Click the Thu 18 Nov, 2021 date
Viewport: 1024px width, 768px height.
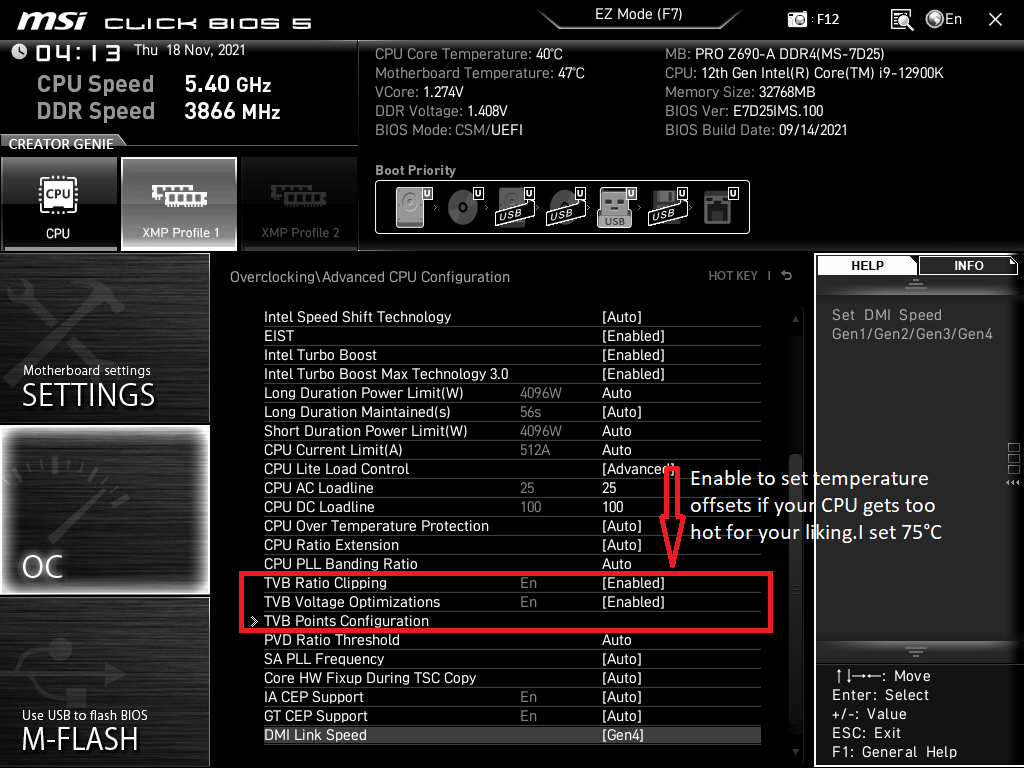click(189, 50)
